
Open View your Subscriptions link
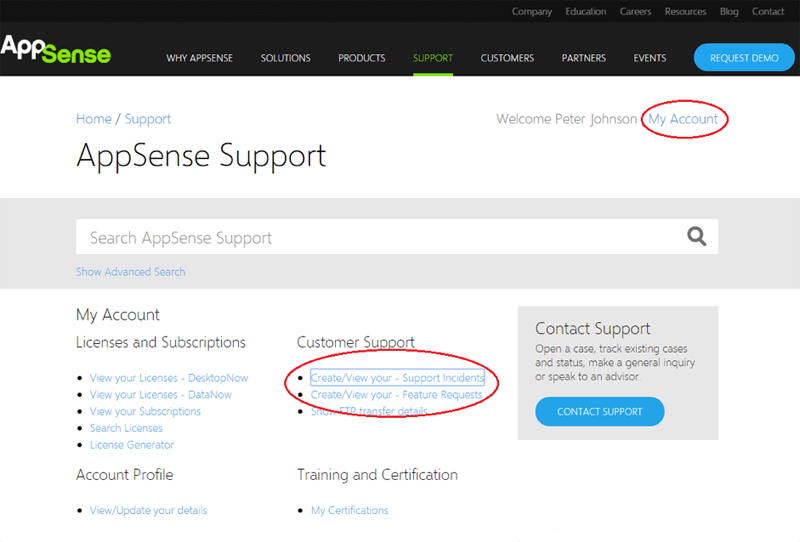145,411
